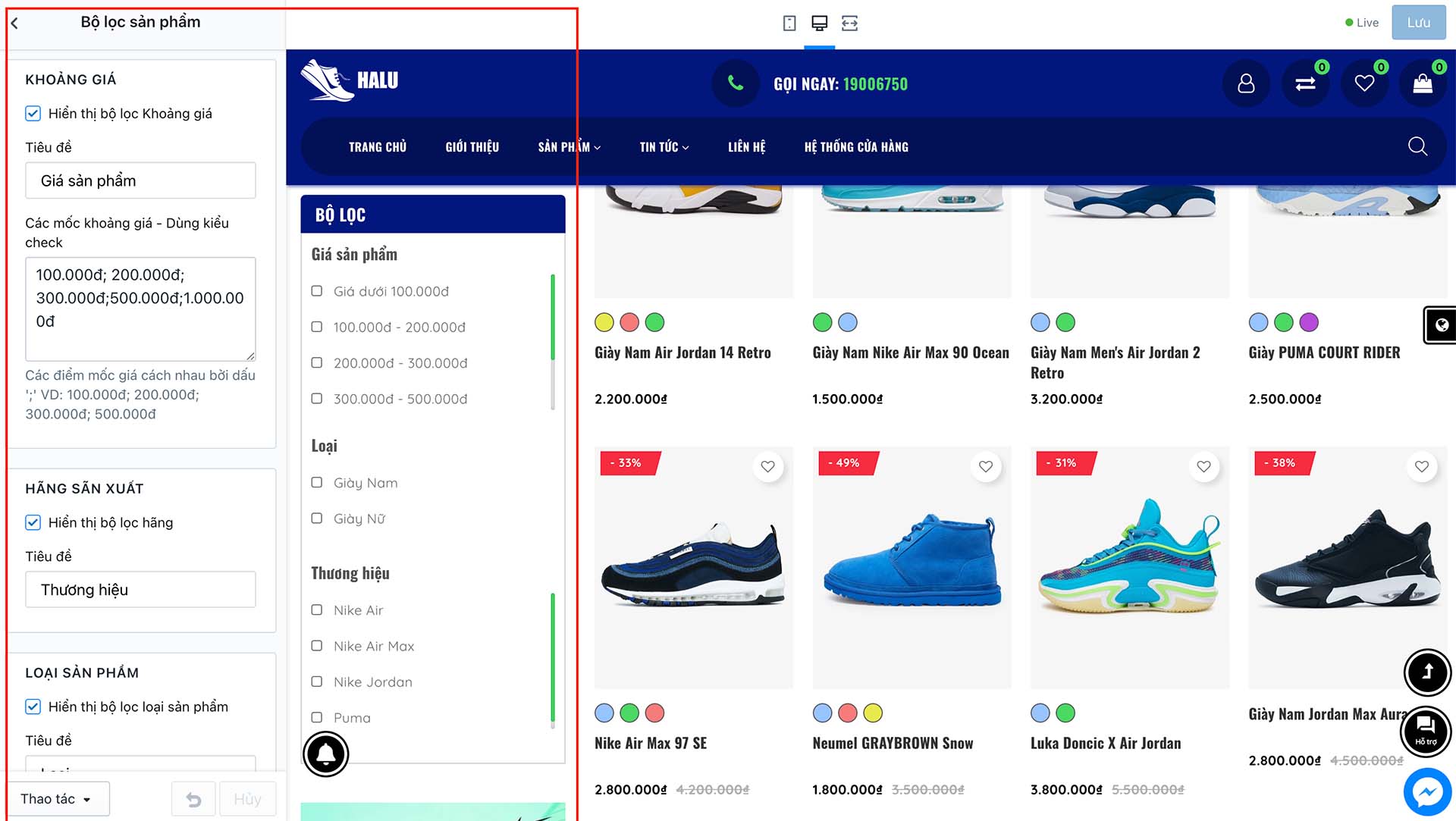Add Jordan Max Aura shoe to wishlist

tap(1421, 467)
